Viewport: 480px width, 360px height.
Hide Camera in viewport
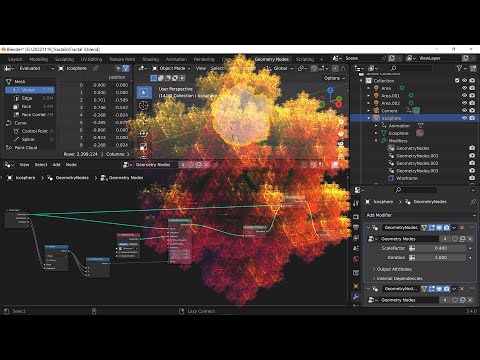464,110
